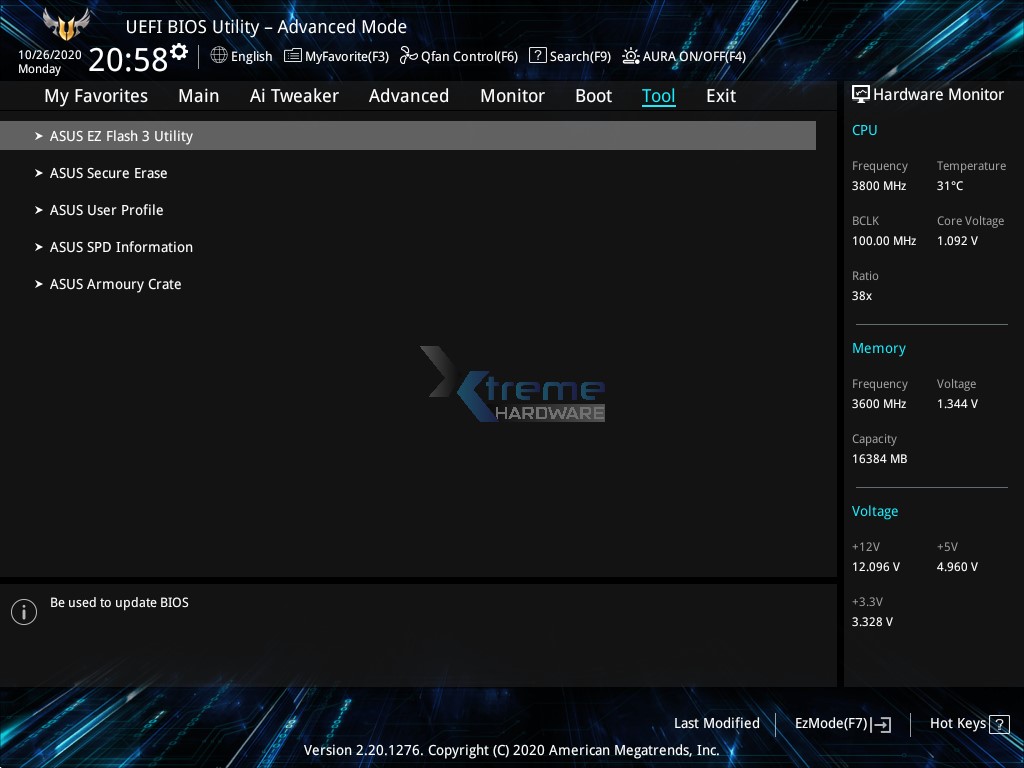Click the Hardware Monitor panel icon

click(861, 94)
